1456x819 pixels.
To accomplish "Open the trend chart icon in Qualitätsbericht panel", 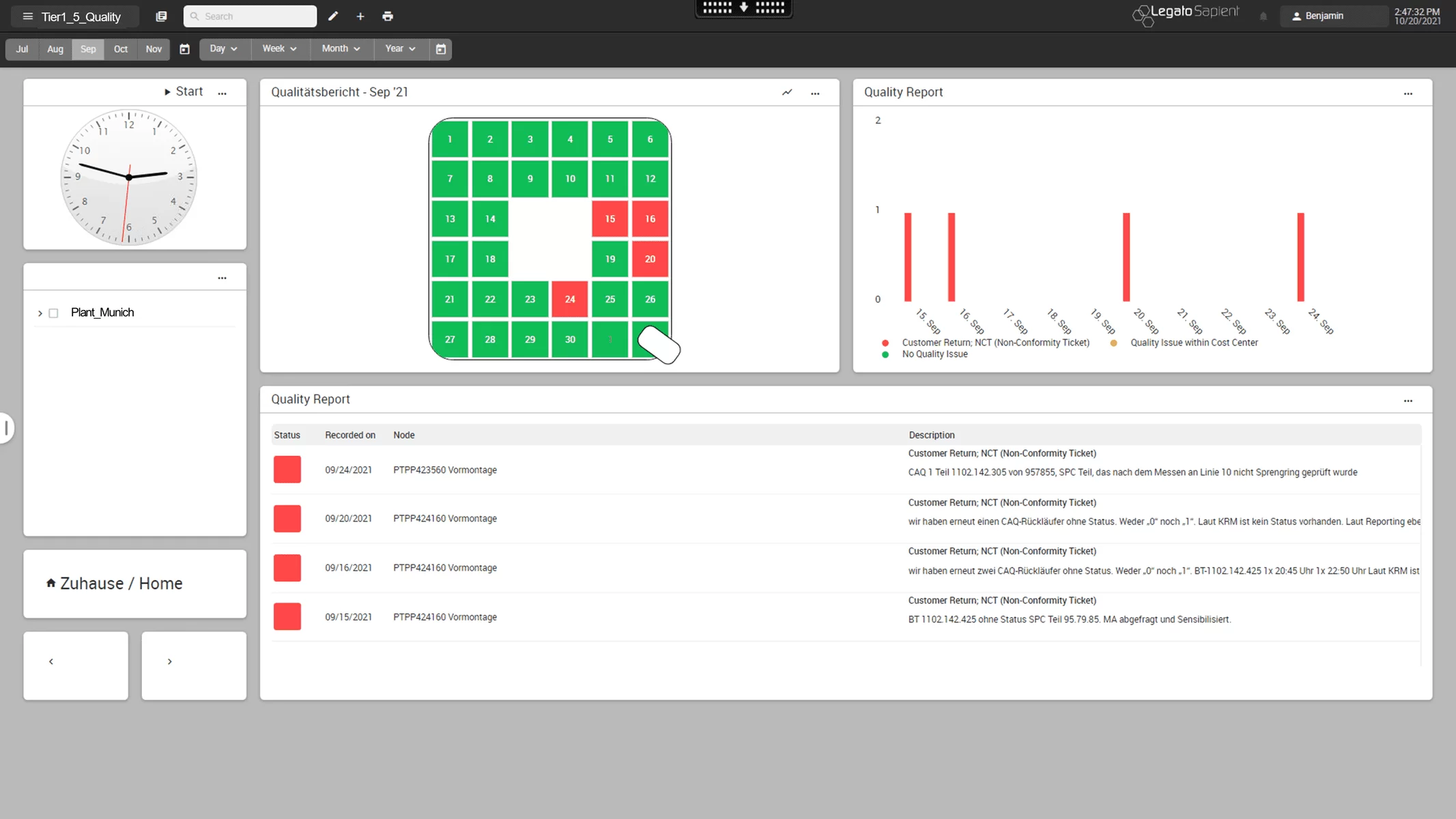I will 787,92.
